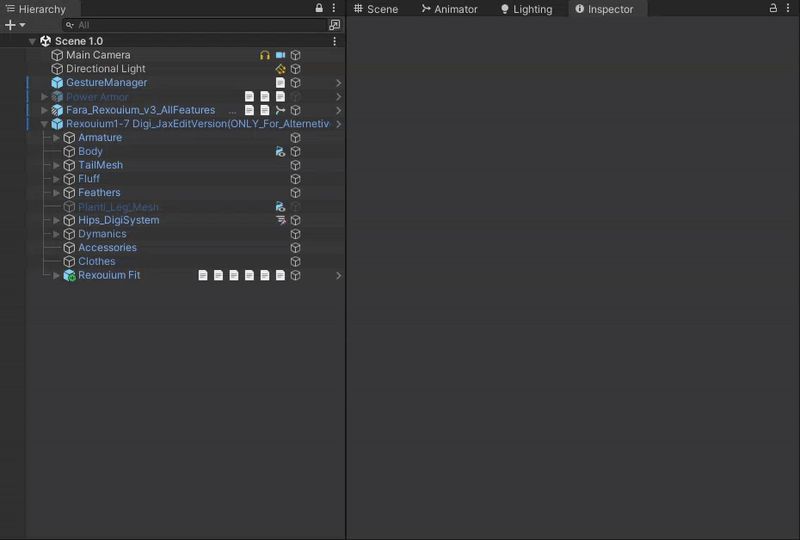Expand the Rexouium Fit child object
Screen dimensions: 800x540
57,276
